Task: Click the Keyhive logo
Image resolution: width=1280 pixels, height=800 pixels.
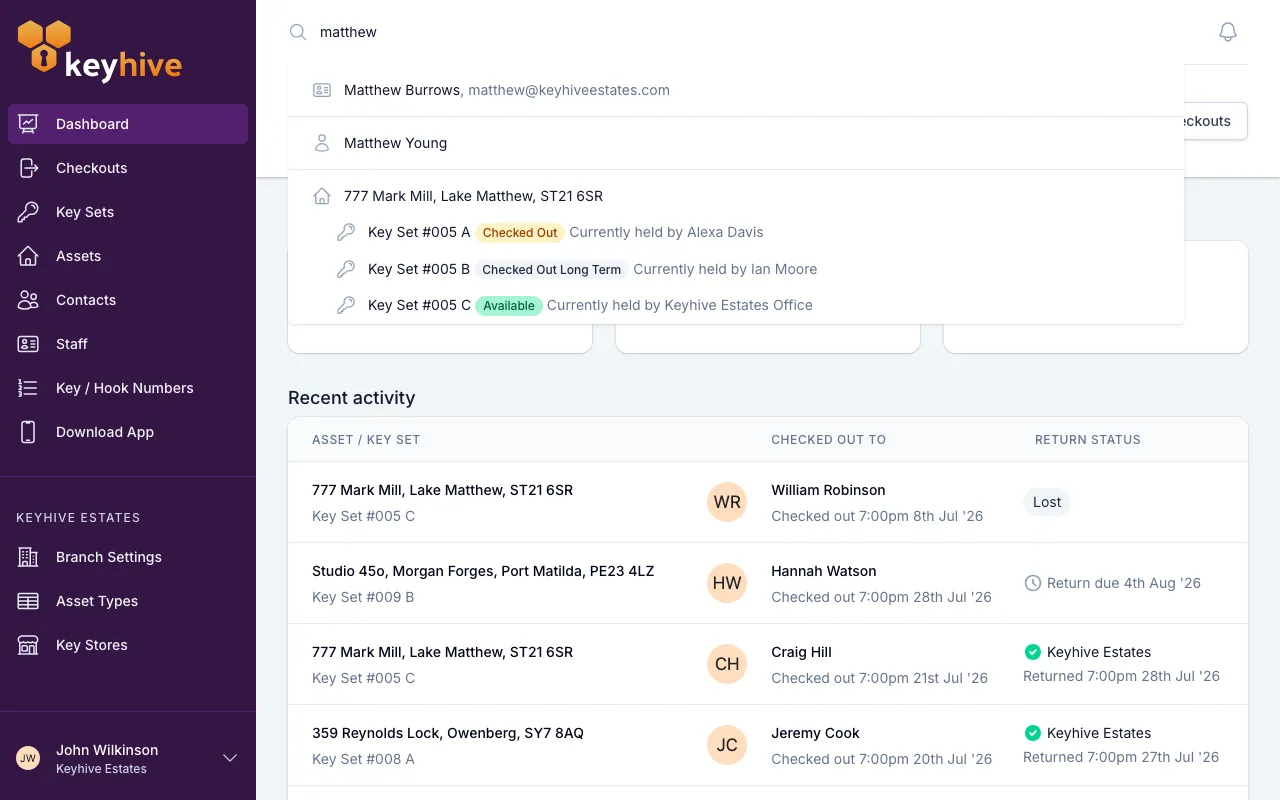Action: (100, 51)
